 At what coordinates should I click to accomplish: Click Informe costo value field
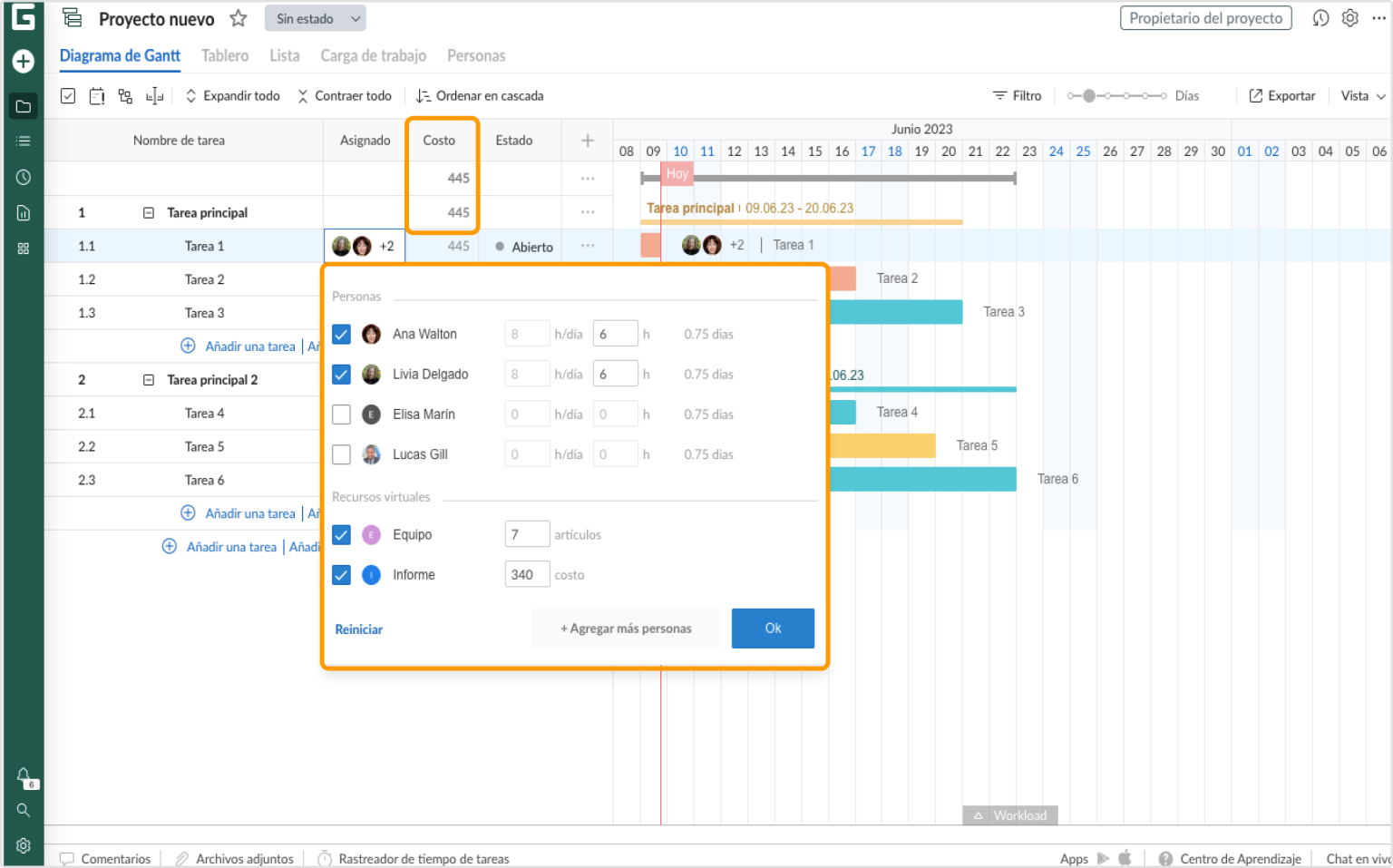pyautogui.click(x=527, y=575)
